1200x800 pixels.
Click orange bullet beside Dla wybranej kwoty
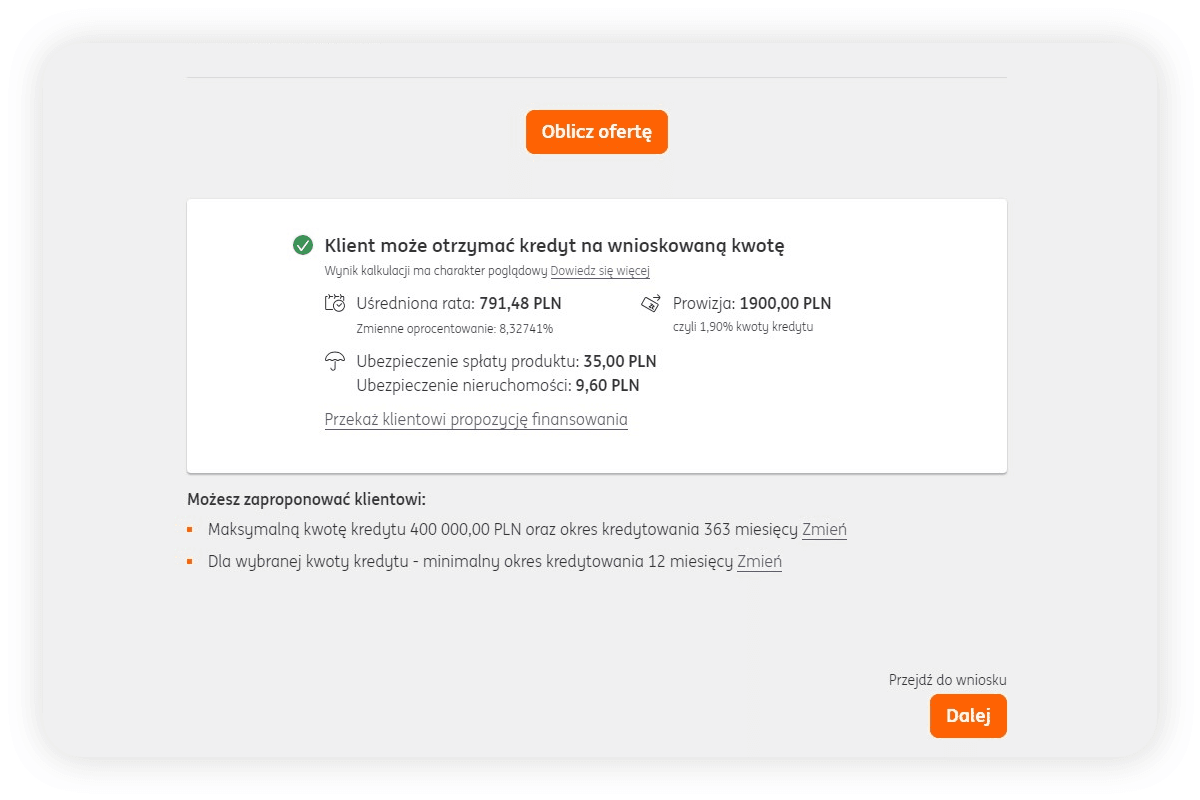[190, 561]
